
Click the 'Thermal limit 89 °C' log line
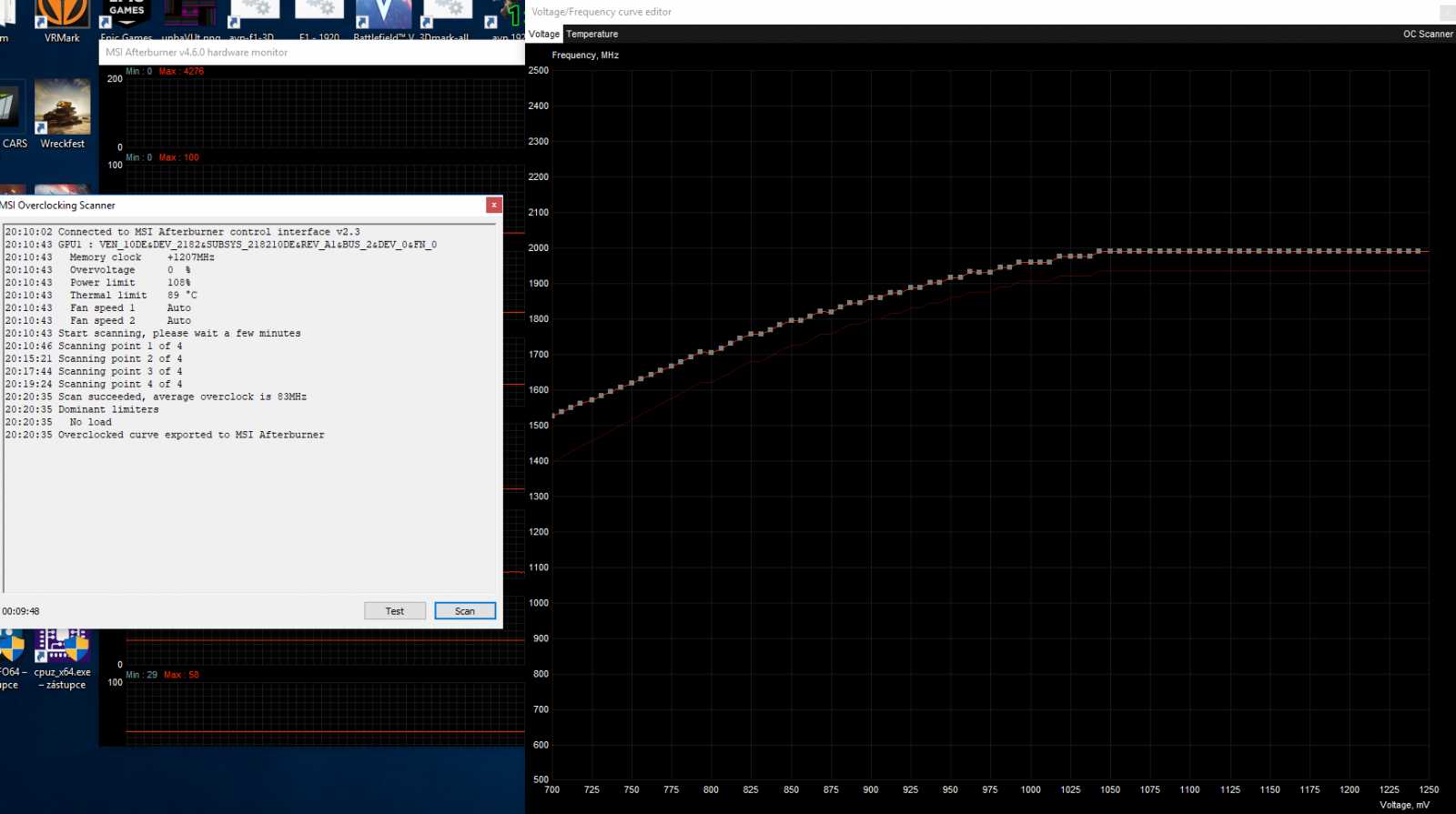[x=101, y=296]
